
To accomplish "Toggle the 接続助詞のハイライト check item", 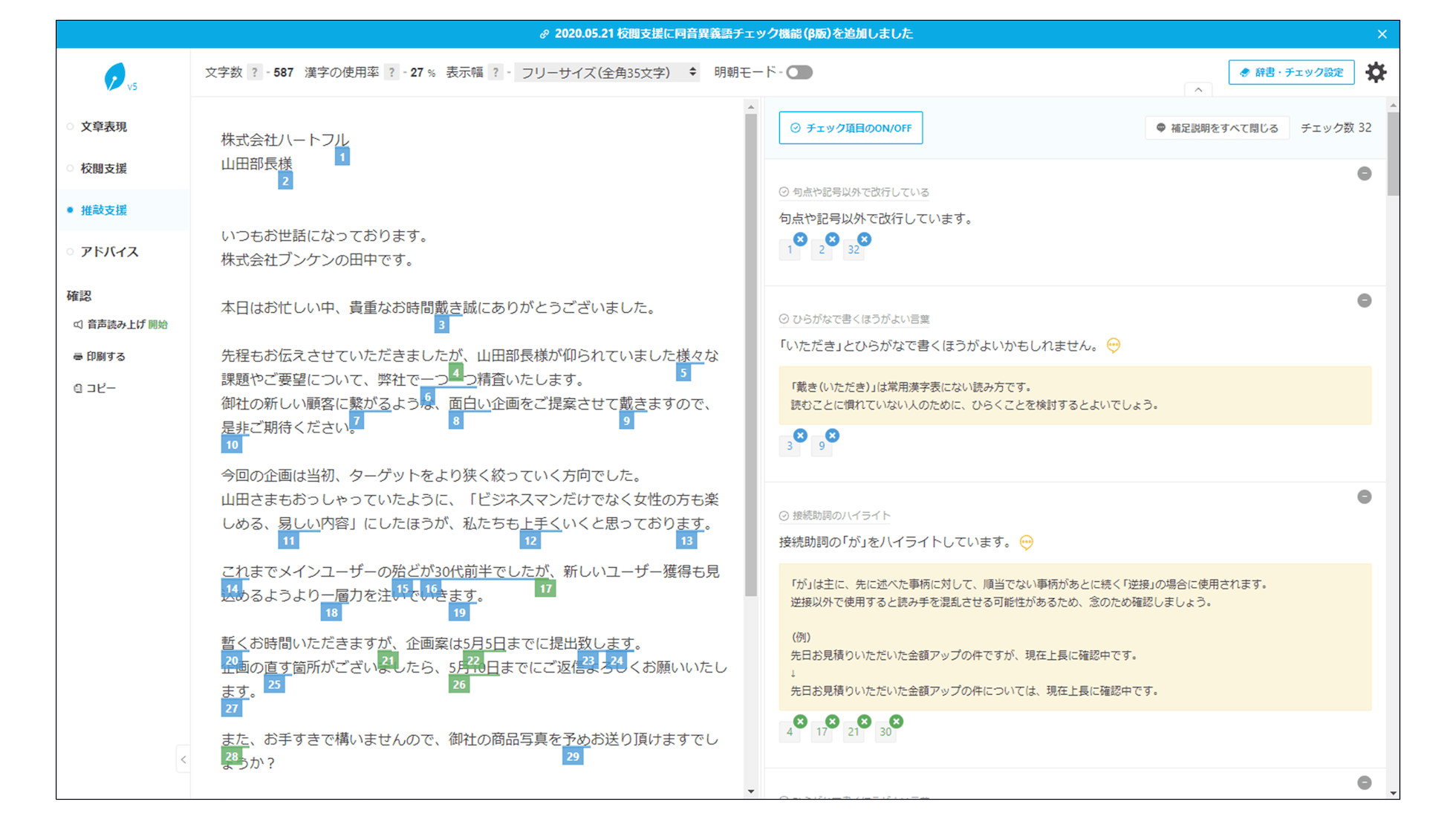I will click(x=834, y=515).
